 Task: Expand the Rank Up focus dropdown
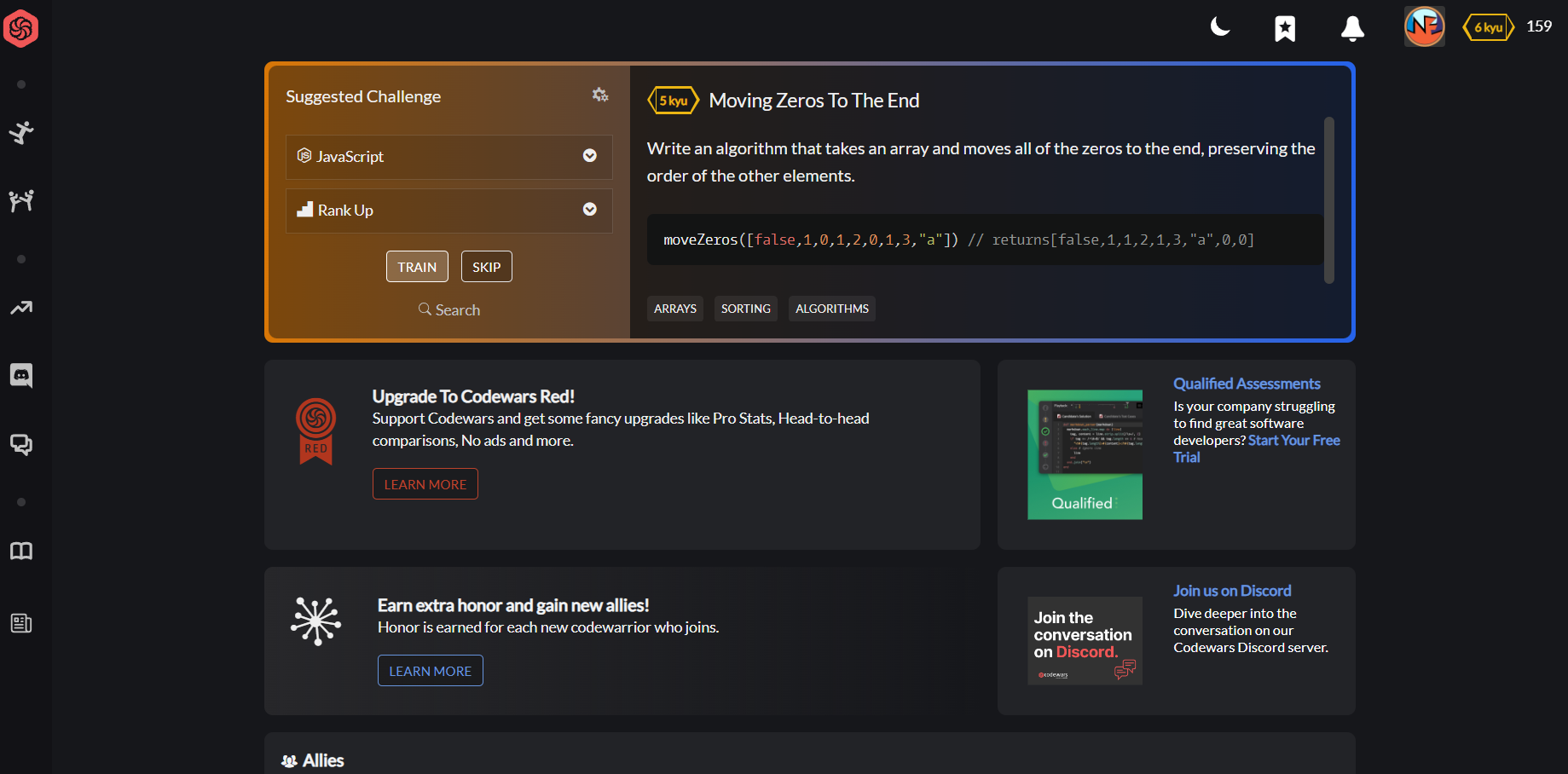(x=449, y=211)
